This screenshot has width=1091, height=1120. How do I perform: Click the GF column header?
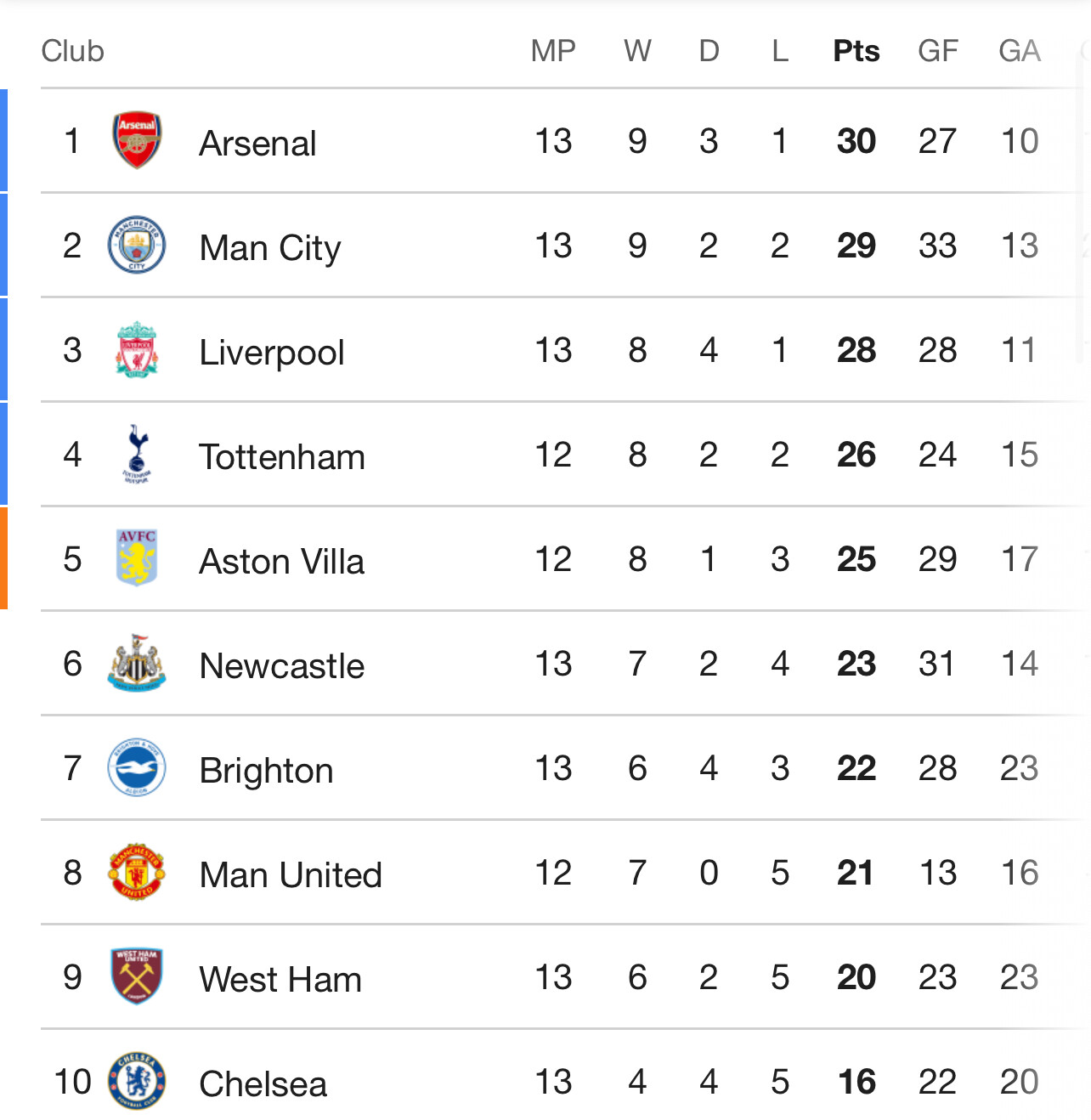click(x=937, y=51)
